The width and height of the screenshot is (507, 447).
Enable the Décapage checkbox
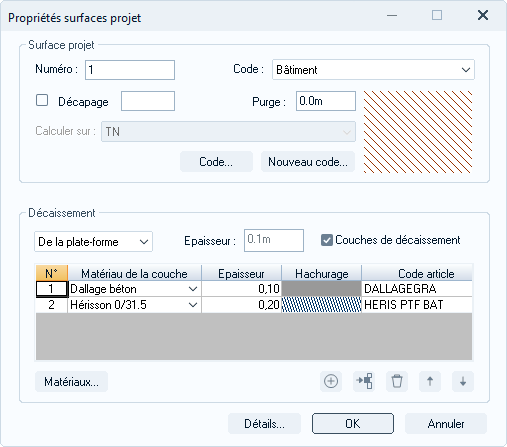click(x=42, y=101)
